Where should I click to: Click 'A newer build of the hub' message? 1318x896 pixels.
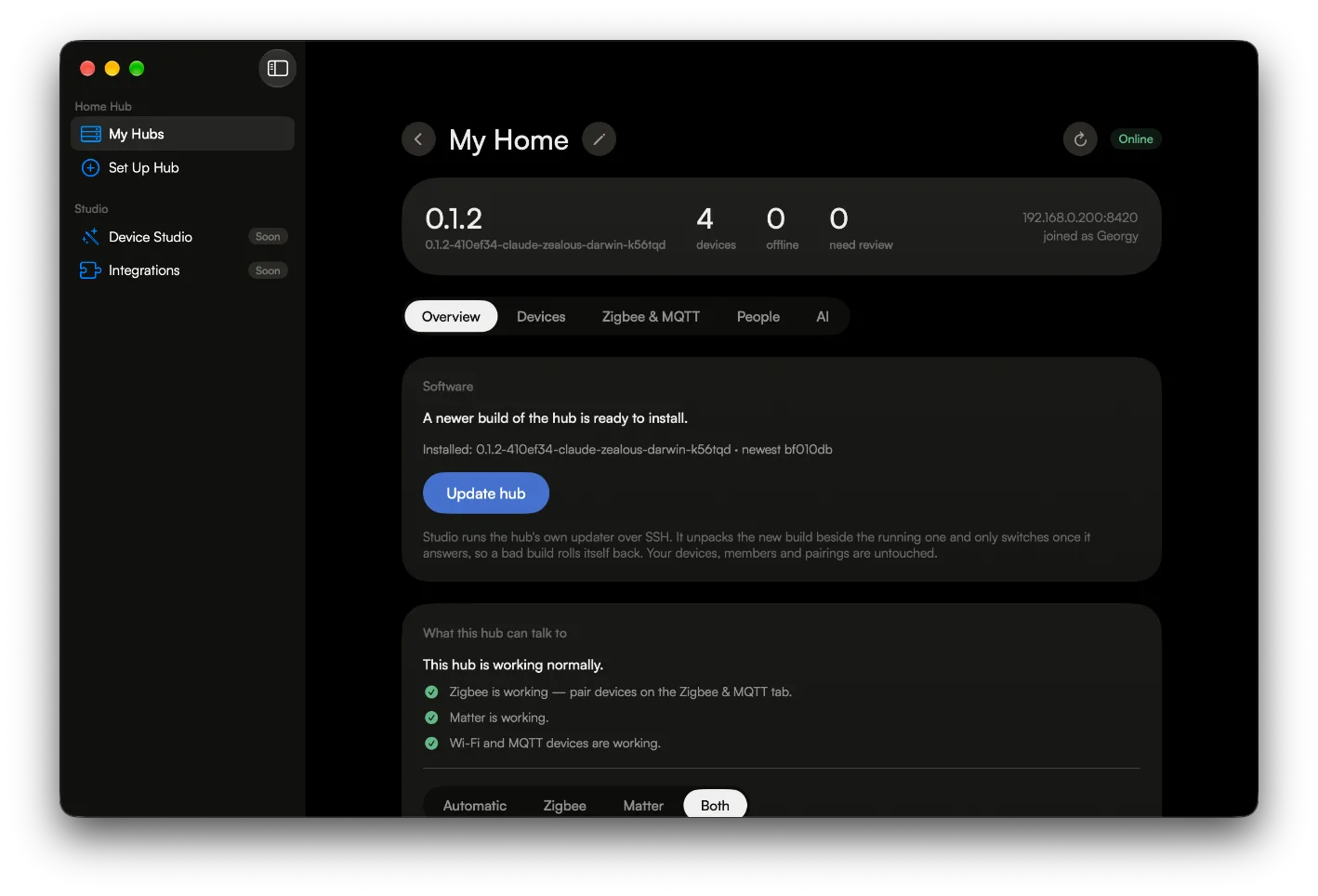555,418
